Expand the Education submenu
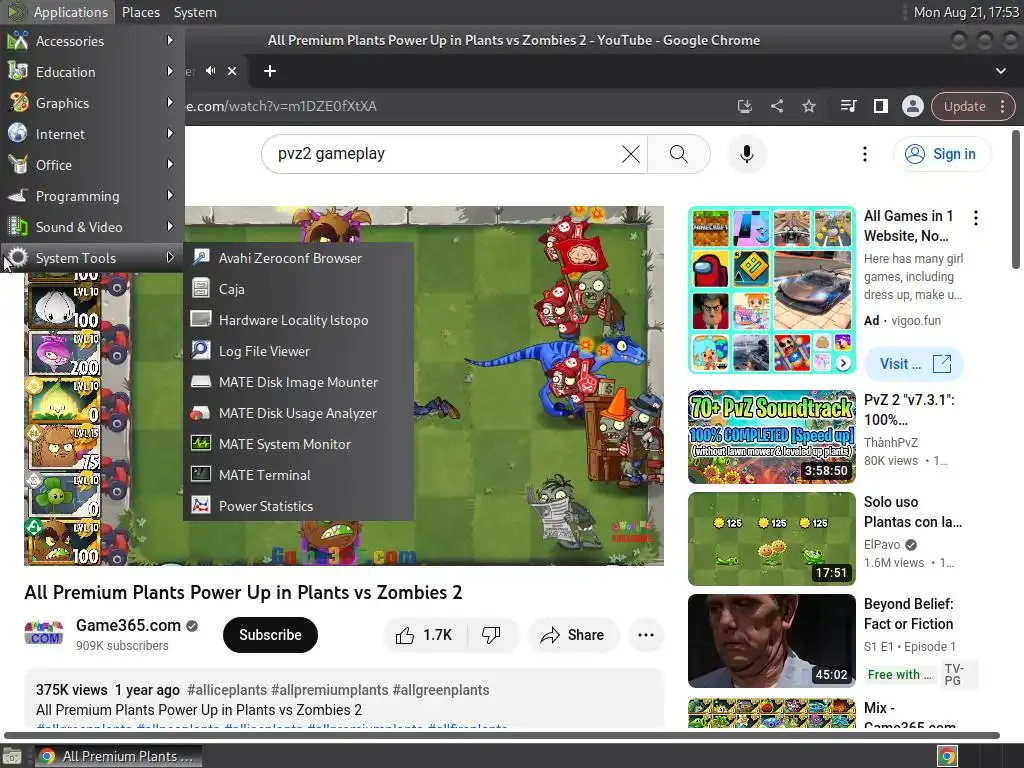1024x768 pixels. click(92, 72)
